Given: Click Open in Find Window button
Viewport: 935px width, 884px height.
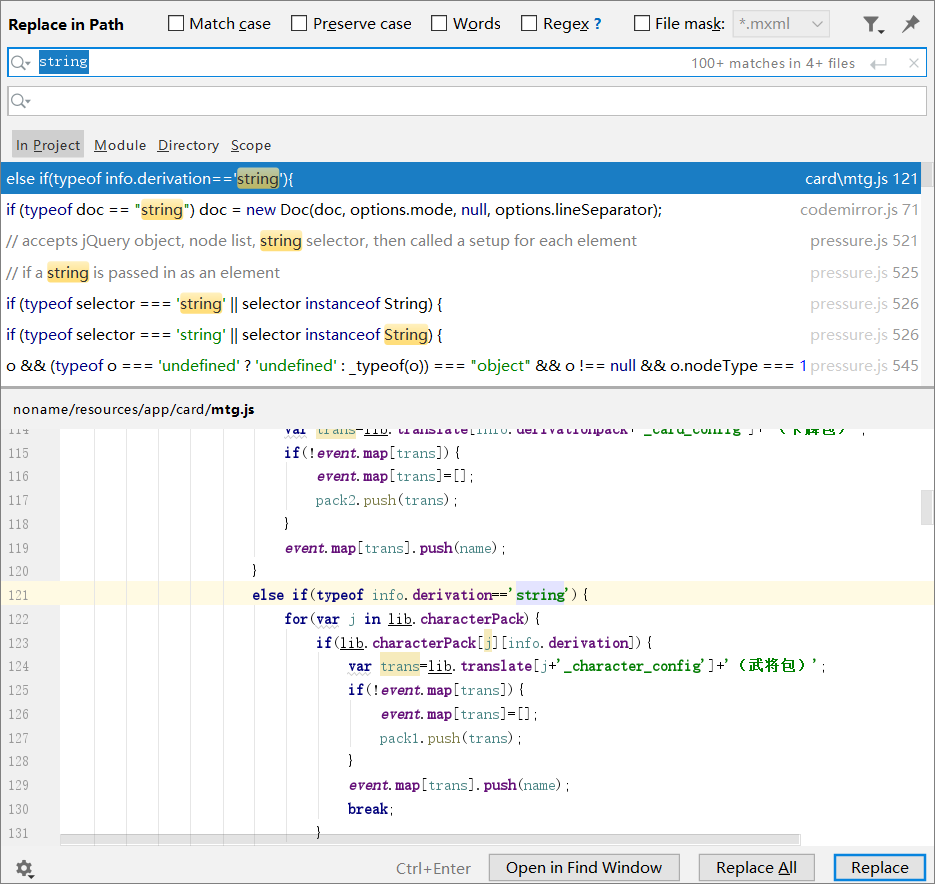Looking at the screenshot, I should pos(584,867).
